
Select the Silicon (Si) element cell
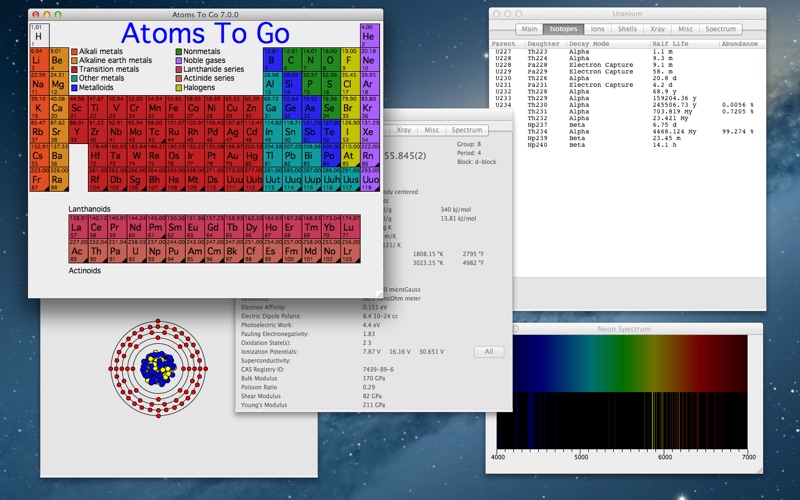(x=292, y=84)
